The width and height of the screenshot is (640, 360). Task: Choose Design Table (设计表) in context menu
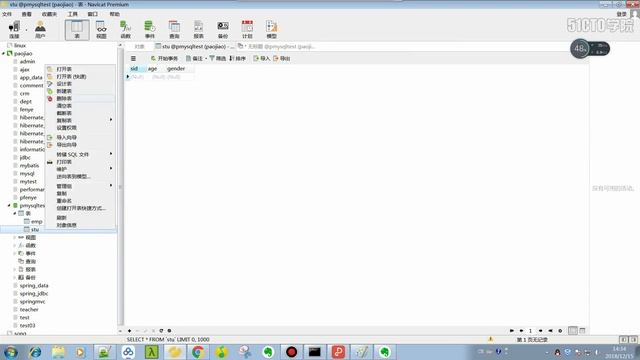point(80,84)
